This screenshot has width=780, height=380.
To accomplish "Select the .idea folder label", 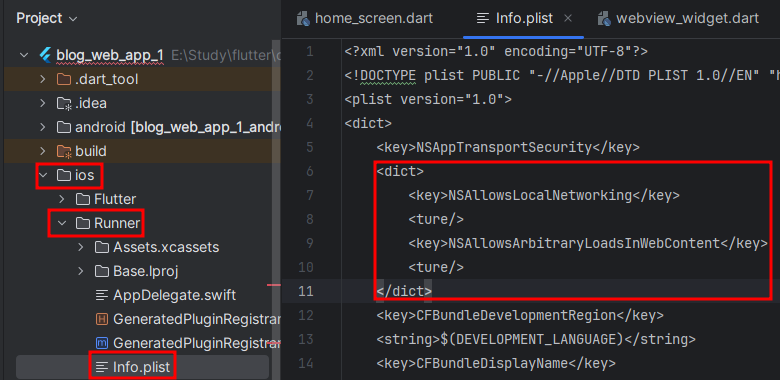I will [91, 103].
